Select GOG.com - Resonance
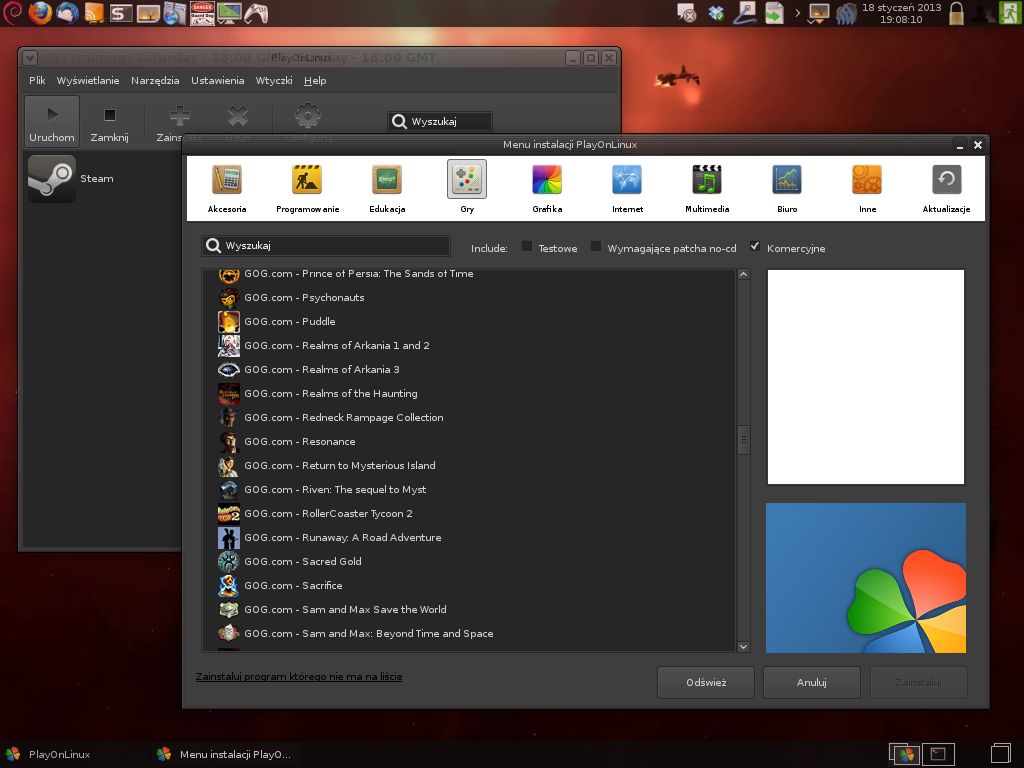This screenshot has height=768, width=1024. point(300,442)
